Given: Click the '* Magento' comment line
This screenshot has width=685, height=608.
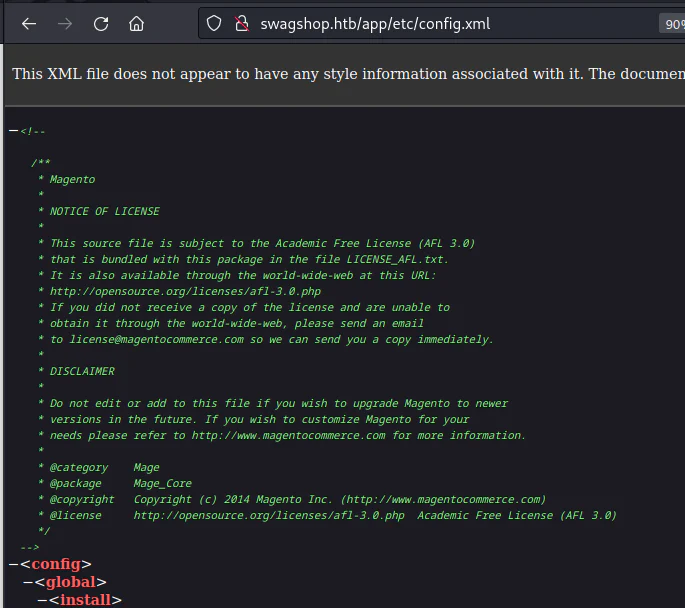Looking at the screenshot, I should click(66, 180).
